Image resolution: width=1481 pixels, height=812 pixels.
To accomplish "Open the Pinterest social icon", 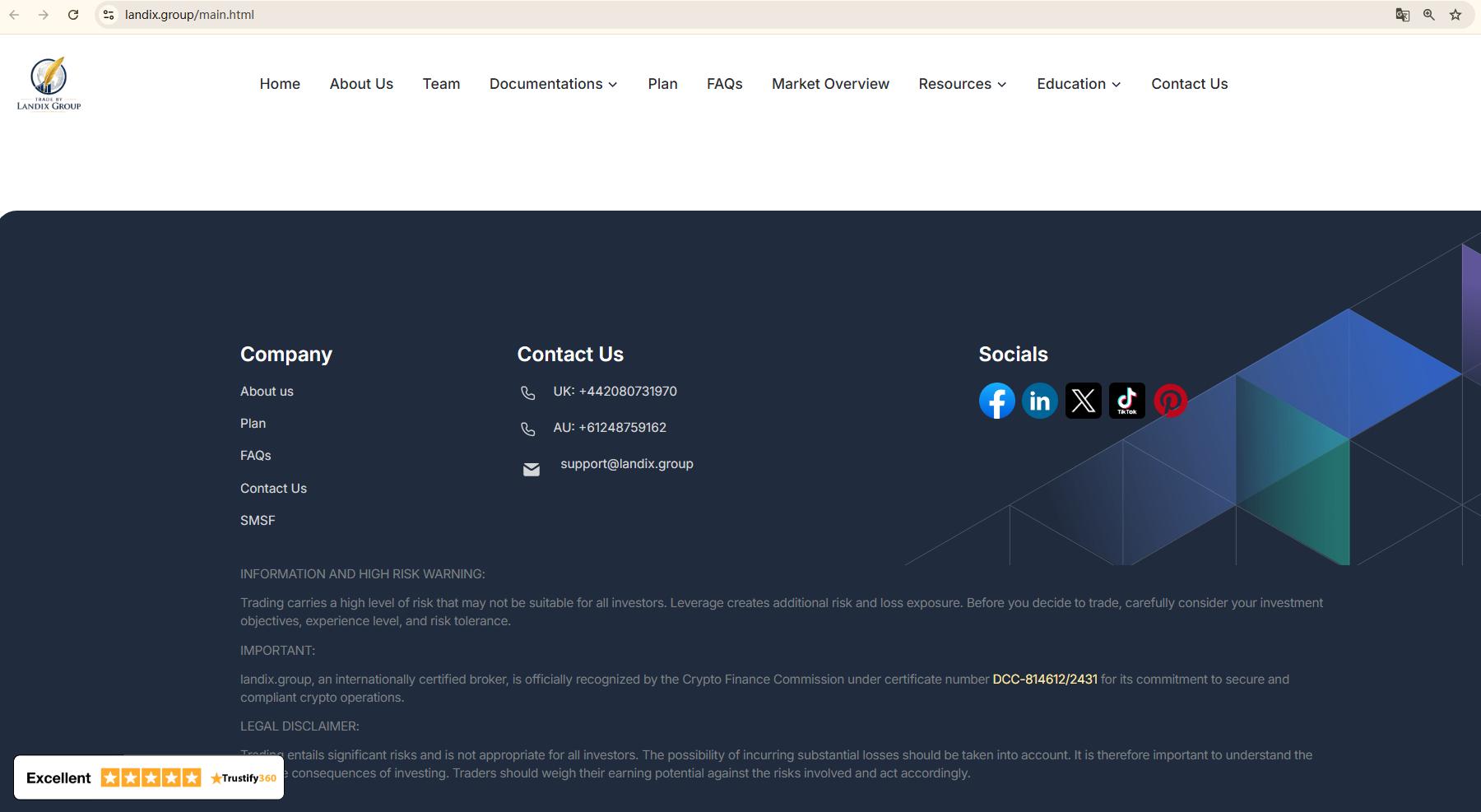I will [1171, 401].
